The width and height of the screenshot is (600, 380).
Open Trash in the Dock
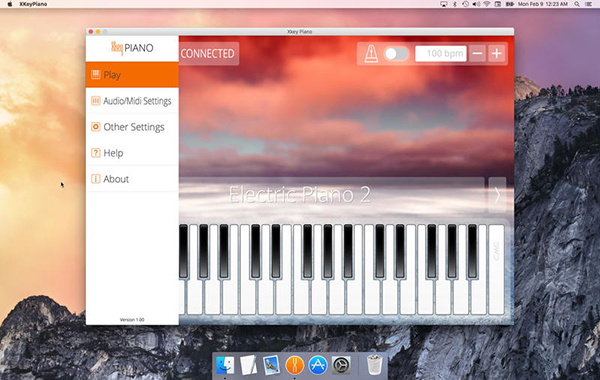click(x=374, y=365)
